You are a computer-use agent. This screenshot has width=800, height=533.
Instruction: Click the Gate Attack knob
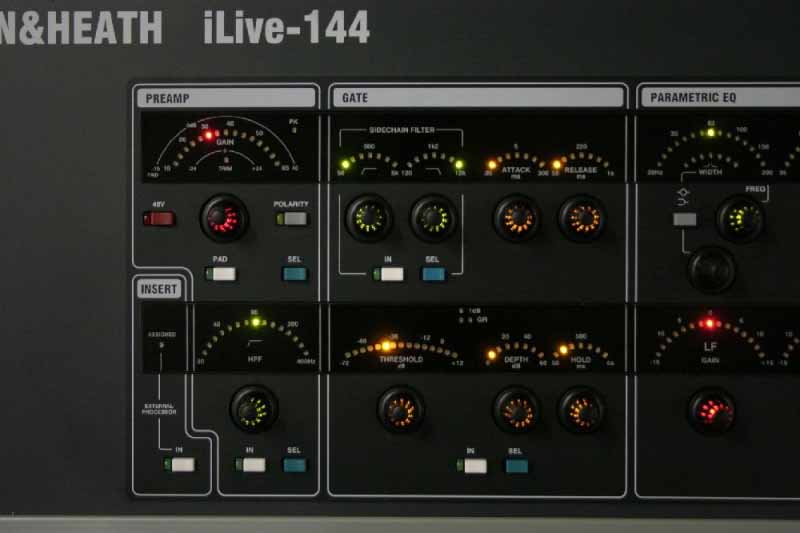coord(517,218)
